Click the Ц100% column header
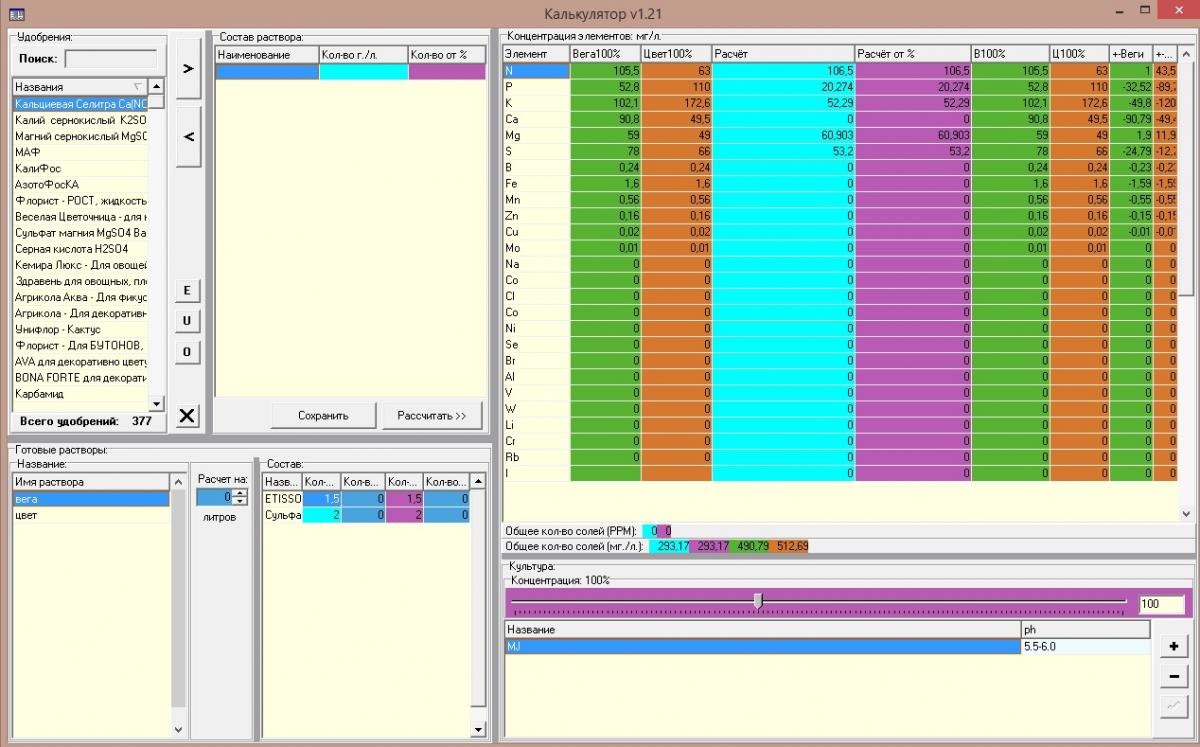Image resolution: width=1200 pixels, height=747 pixels. [x=1080, y=53]
